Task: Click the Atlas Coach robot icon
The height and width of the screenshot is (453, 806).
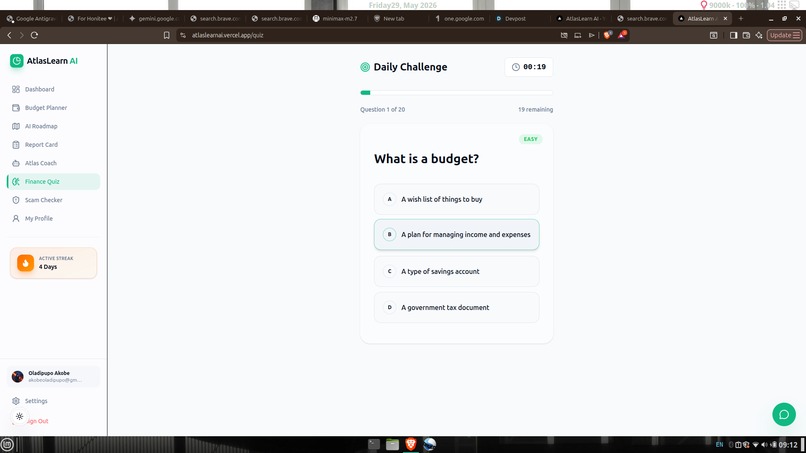Action: click(16, 163)
